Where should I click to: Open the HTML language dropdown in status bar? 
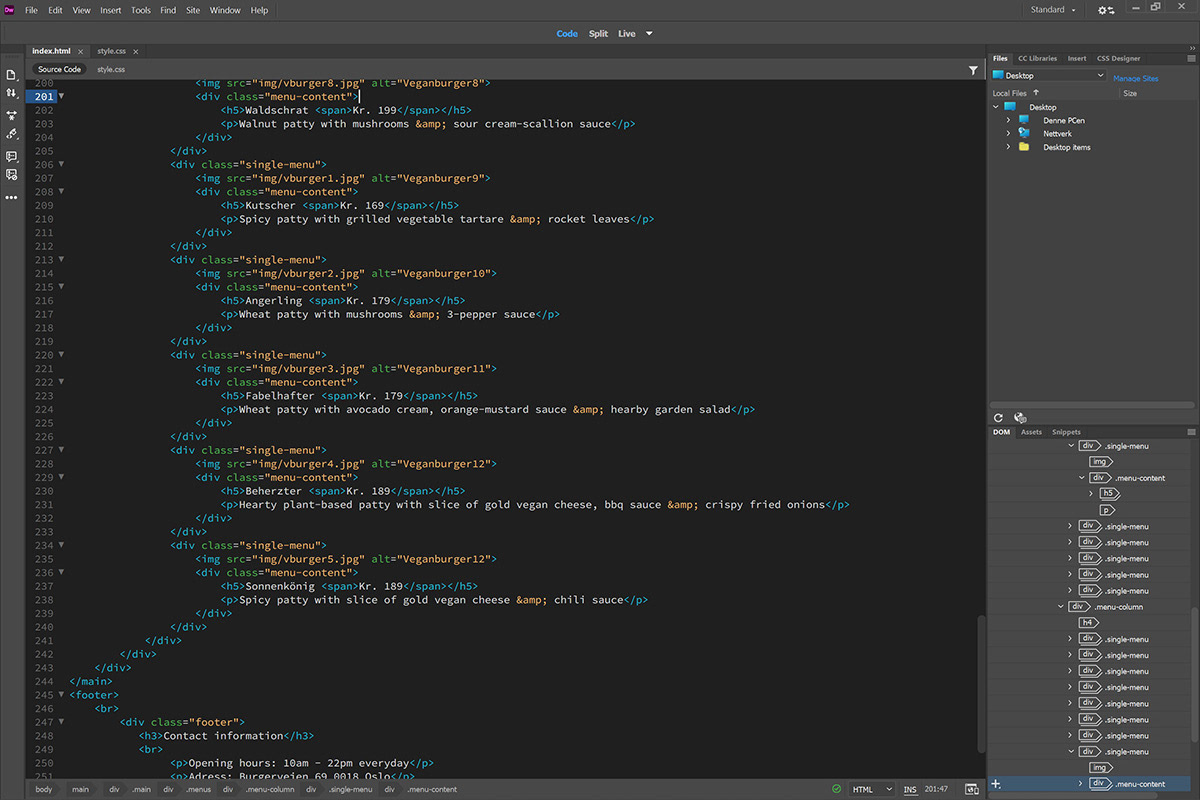coord(872,790)
